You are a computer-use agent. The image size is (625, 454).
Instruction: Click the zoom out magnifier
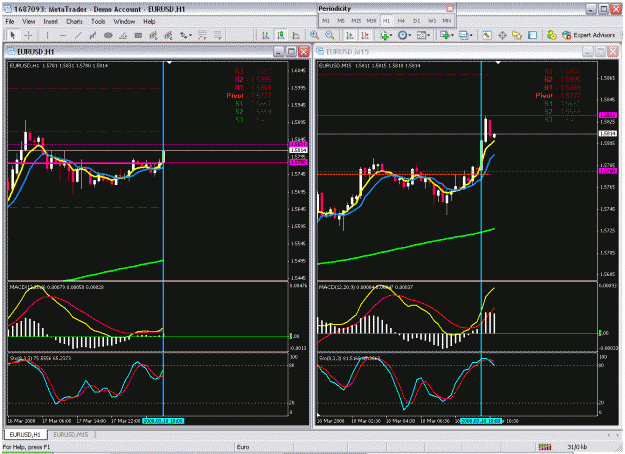coord(330,35)
